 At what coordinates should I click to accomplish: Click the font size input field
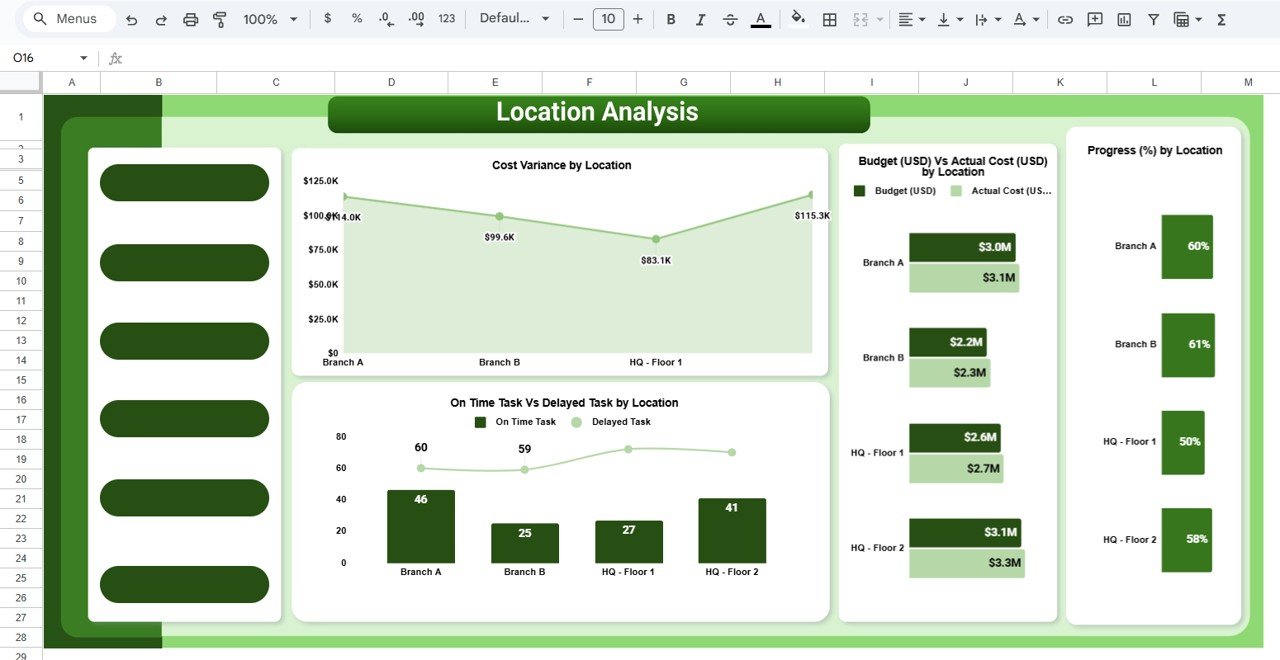pos(608,19)
